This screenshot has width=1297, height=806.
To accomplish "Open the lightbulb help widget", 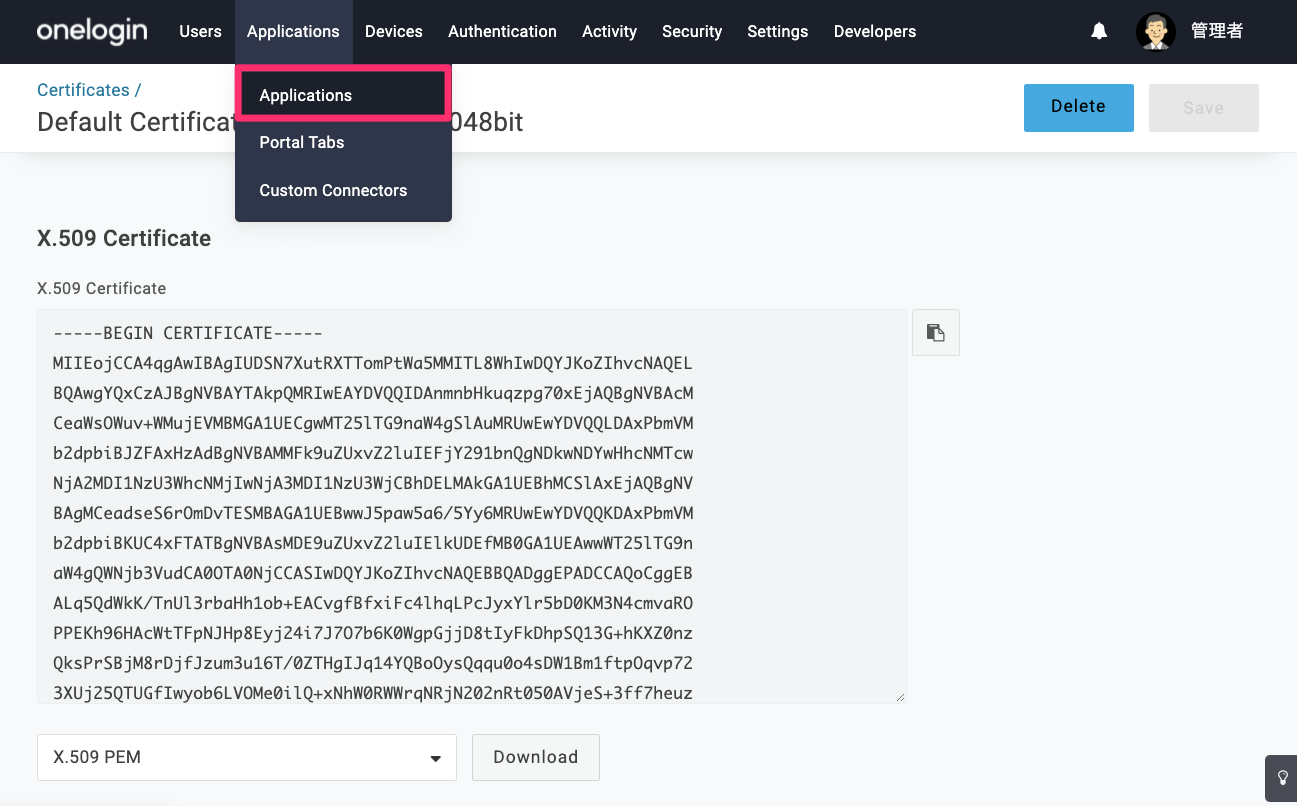I will [x=1282, y=777].
